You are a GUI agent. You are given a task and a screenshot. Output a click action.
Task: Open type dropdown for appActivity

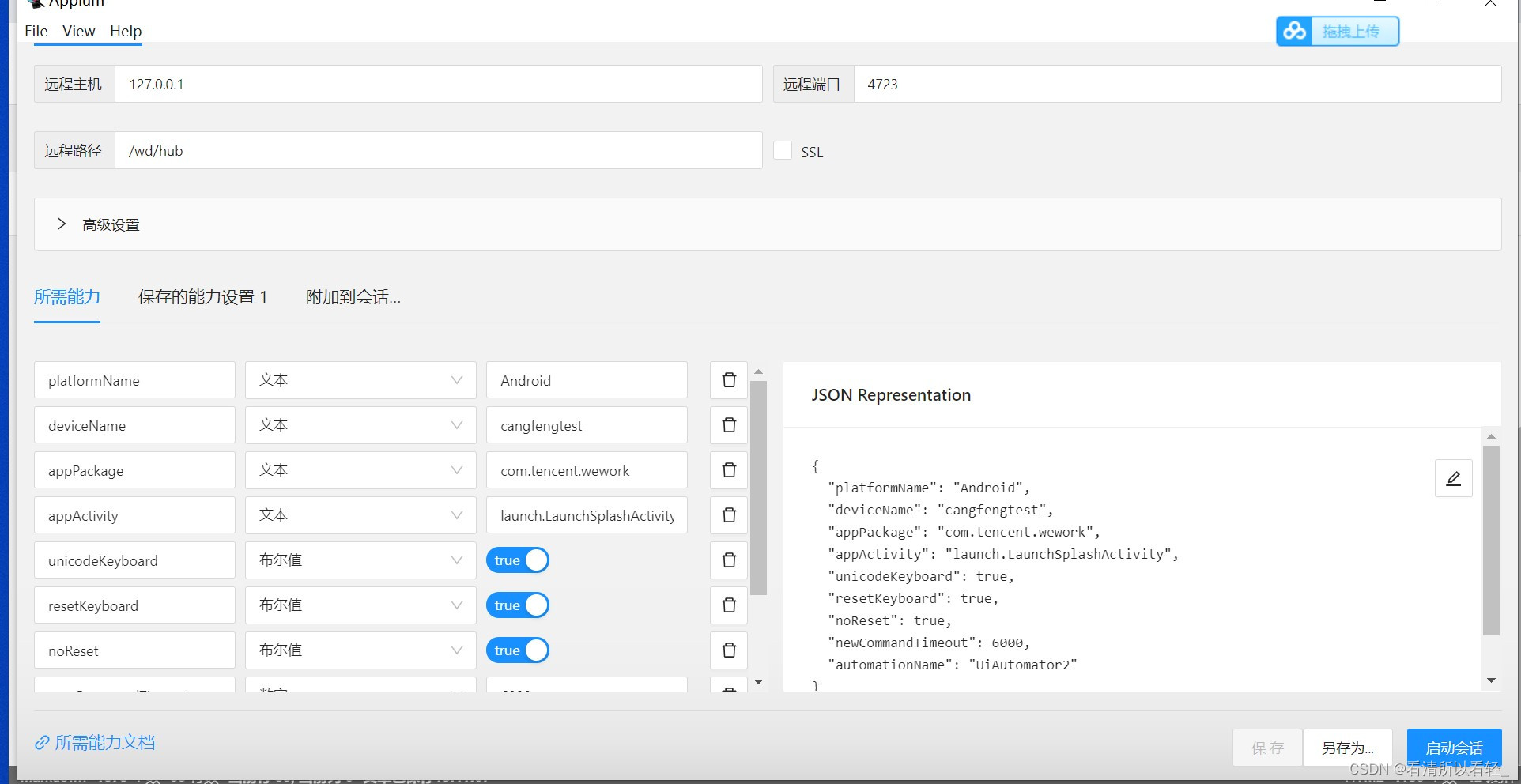360,515
